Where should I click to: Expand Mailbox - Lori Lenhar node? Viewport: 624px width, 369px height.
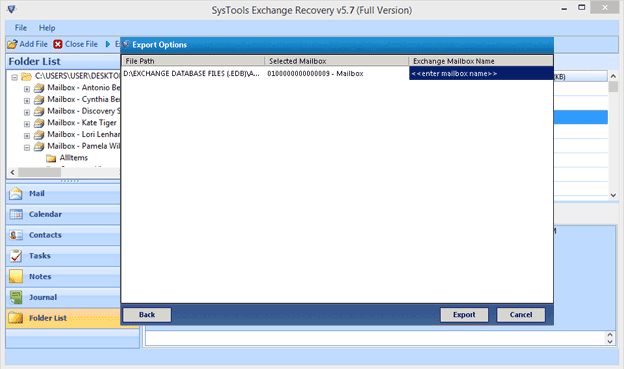click(x=27, y=136)
